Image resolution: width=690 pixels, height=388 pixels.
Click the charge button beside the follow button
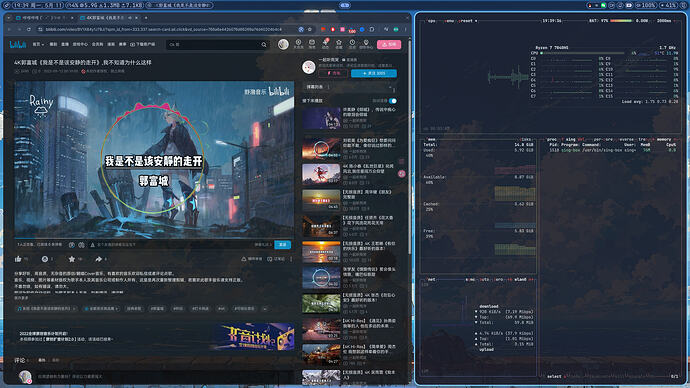333,73
